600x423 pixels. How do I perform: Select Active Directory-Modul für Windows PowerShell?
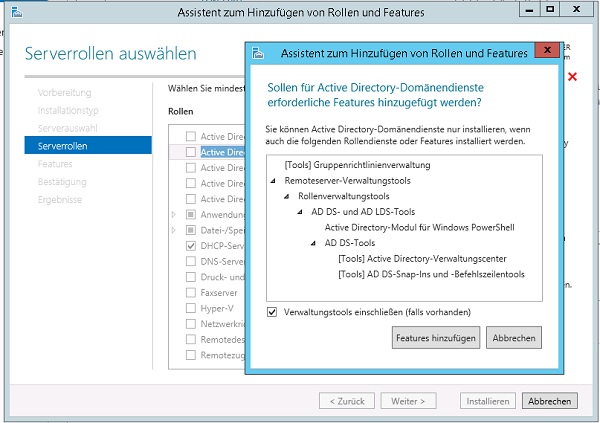[419, 227]
